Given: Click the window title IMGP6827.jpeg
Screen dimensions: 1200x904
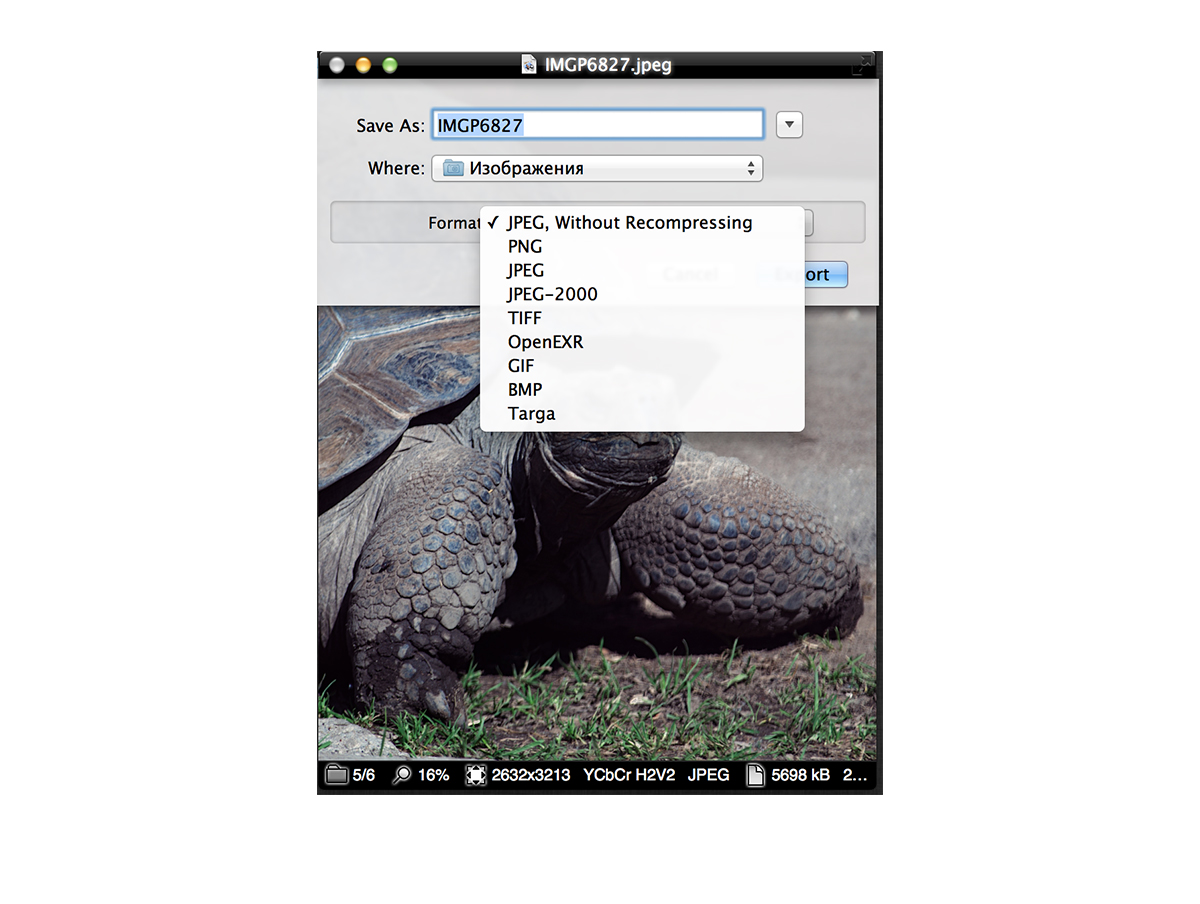Looking at the screenshot, I should [608, 65].
